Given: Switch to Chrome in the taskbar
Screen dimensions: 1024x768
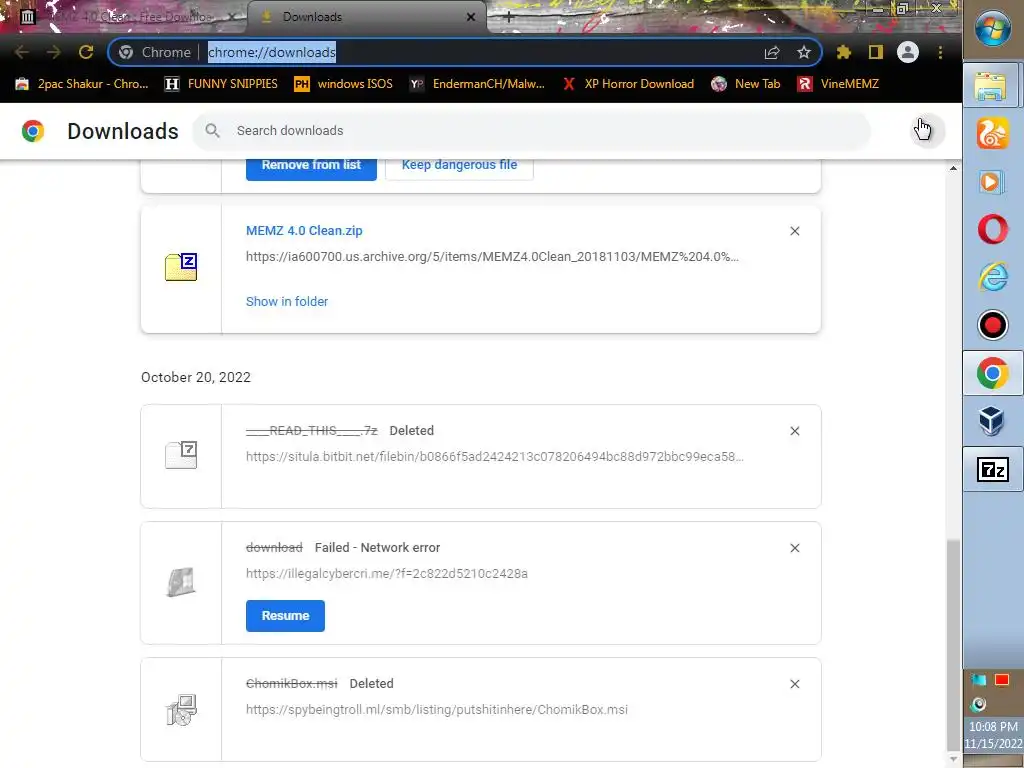Looking at the screenshot, I should [993, 374].
